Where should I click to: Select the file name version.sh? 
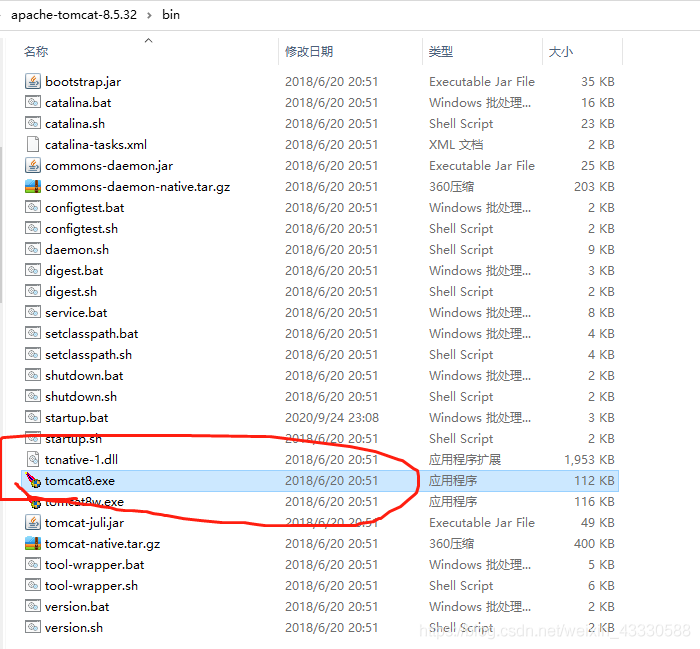pos(74,628)
